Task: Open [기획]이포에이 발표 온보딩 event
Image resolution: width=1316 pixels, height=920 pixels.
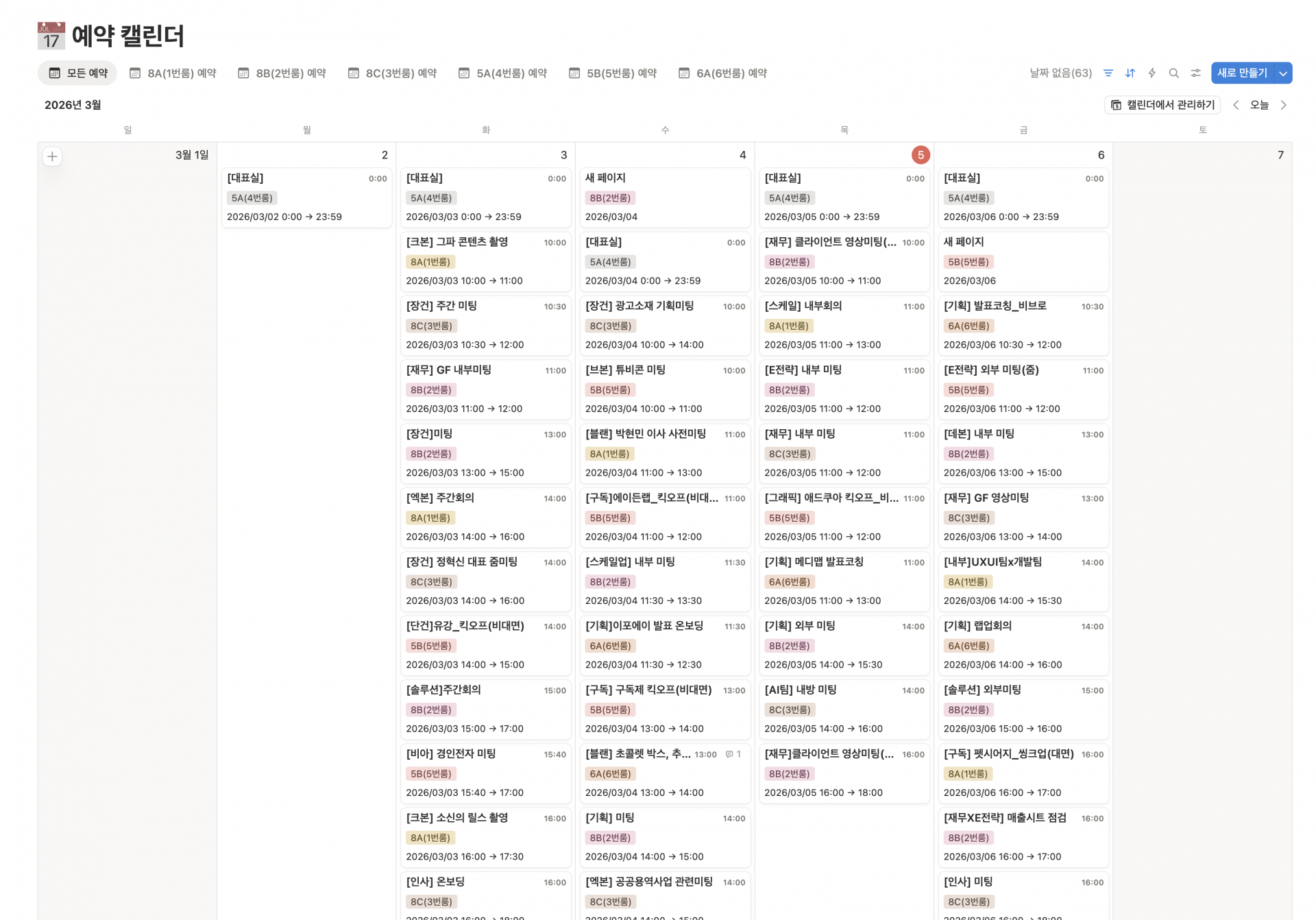Action: click(665, 645)
